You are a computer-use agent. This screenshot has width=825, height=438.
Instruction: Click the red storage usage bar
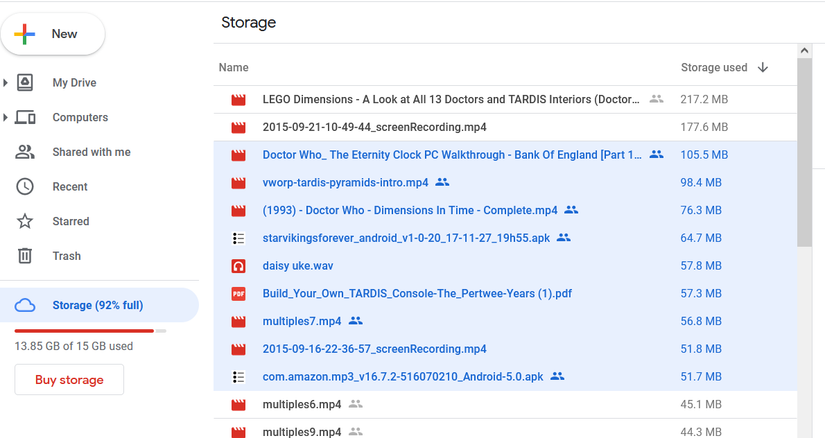84,330
